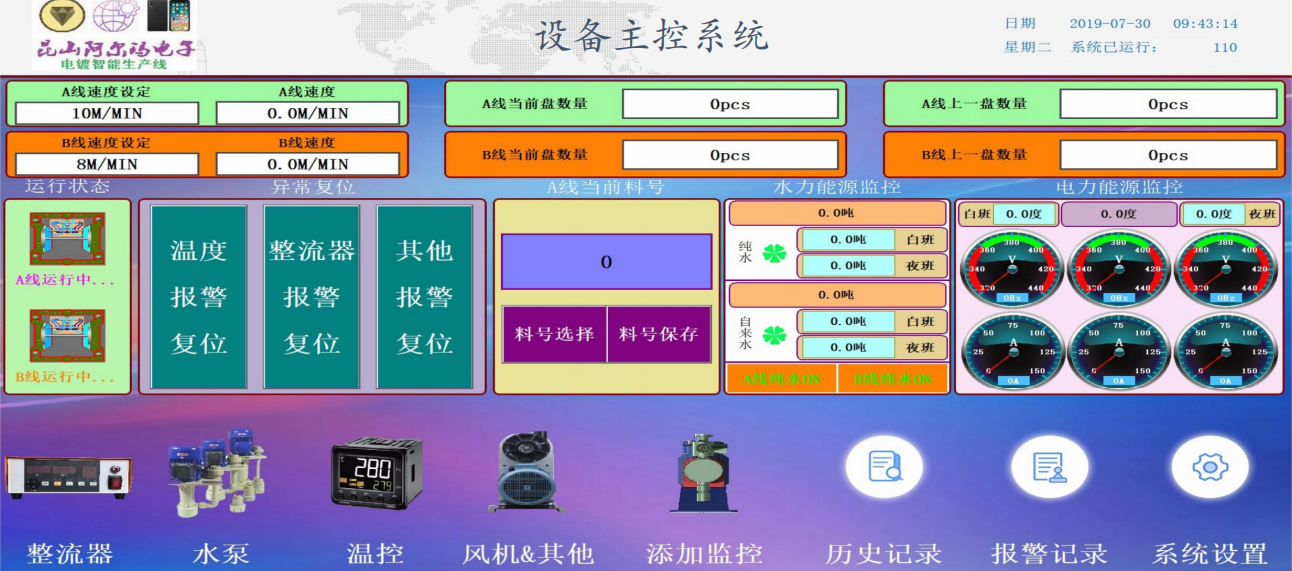Click the A线运行中 status machine icon
Screen dimensions: 1292x571
click(x=67, y=239)
